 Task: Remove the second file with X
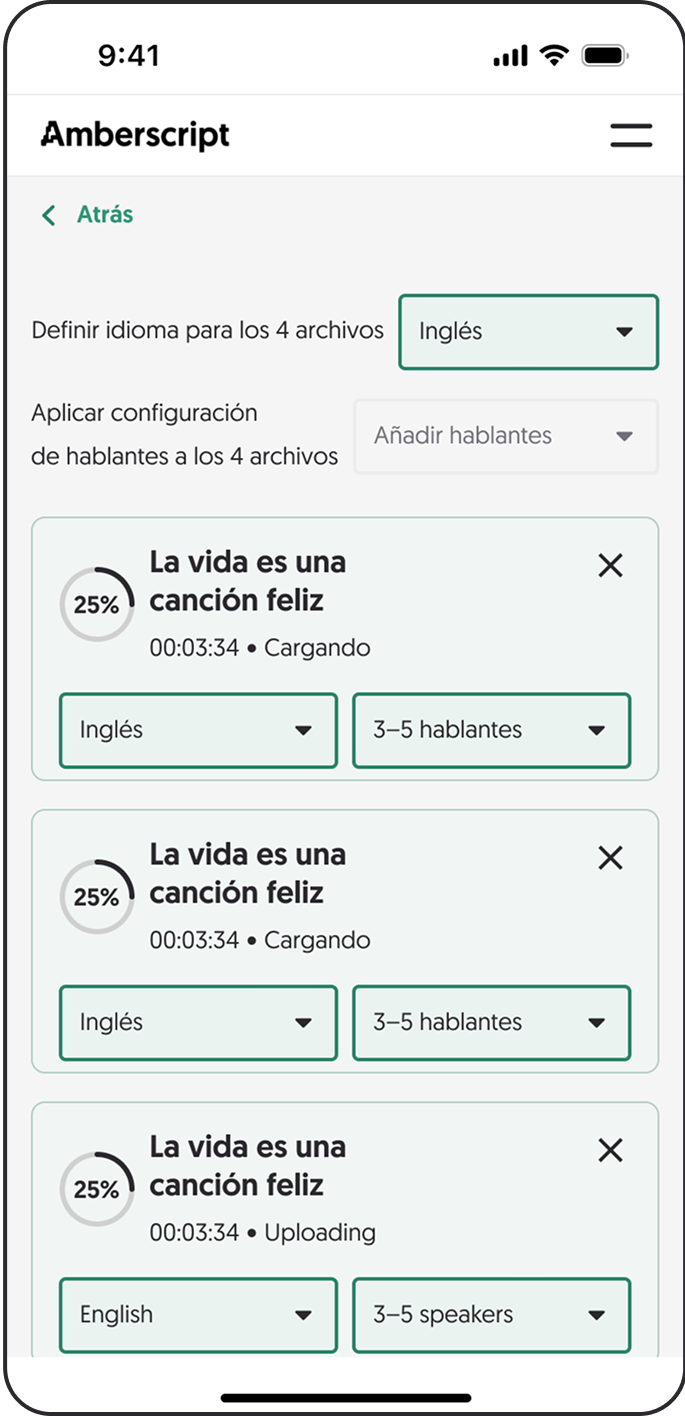610,858
